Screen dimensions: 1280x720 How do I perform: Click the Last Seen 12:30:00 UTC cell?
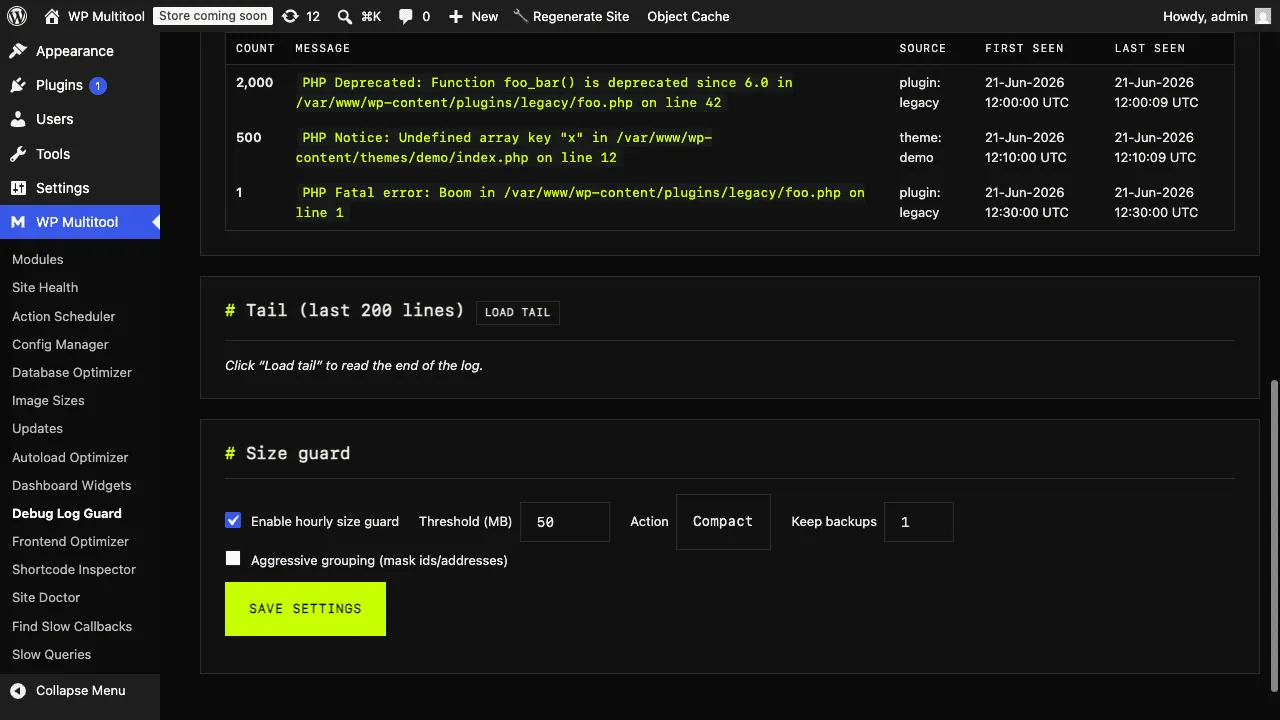click(1156, 202)
